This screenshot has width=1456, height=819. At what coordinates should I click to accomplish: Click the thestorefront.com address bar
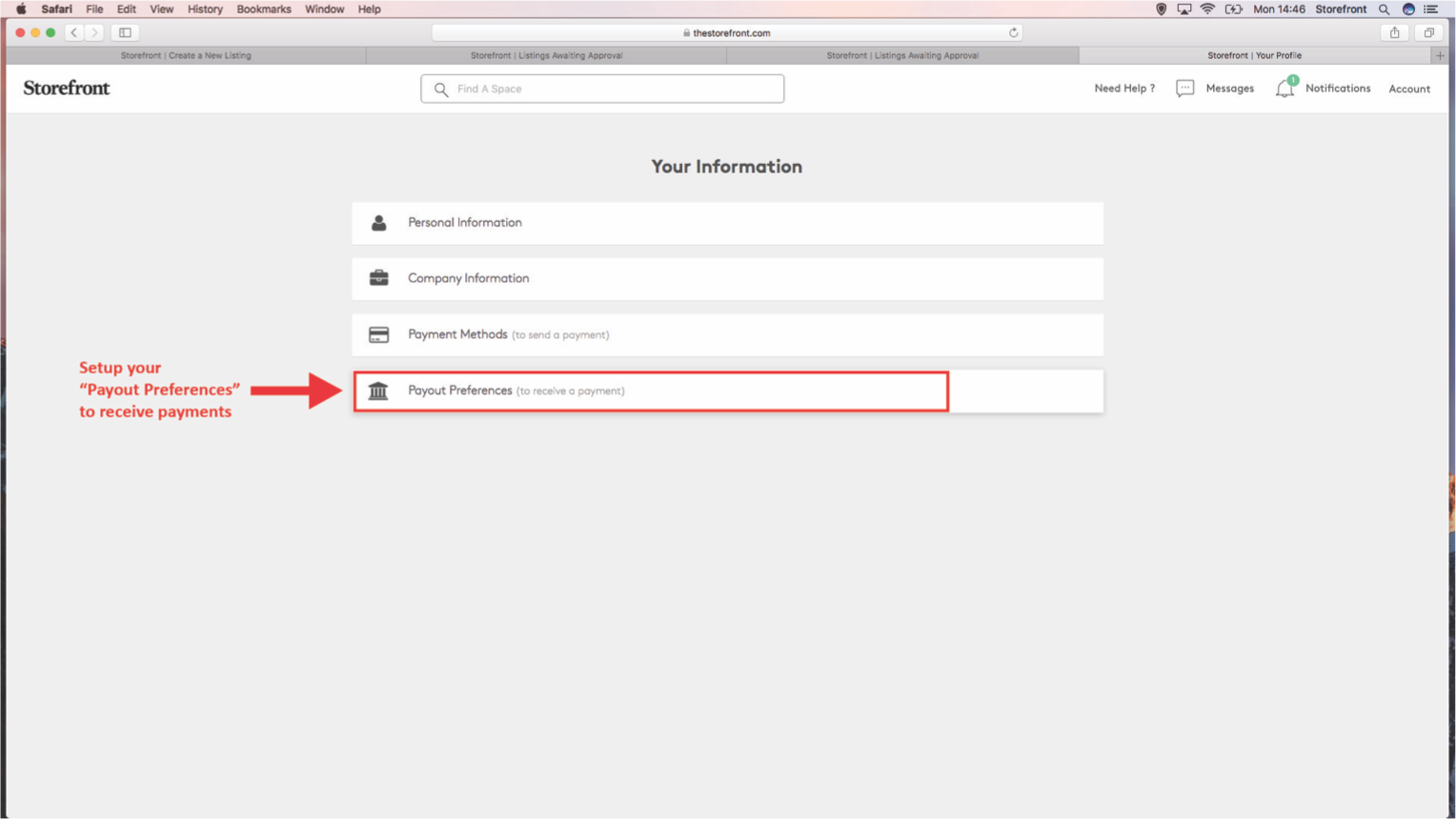726,32
